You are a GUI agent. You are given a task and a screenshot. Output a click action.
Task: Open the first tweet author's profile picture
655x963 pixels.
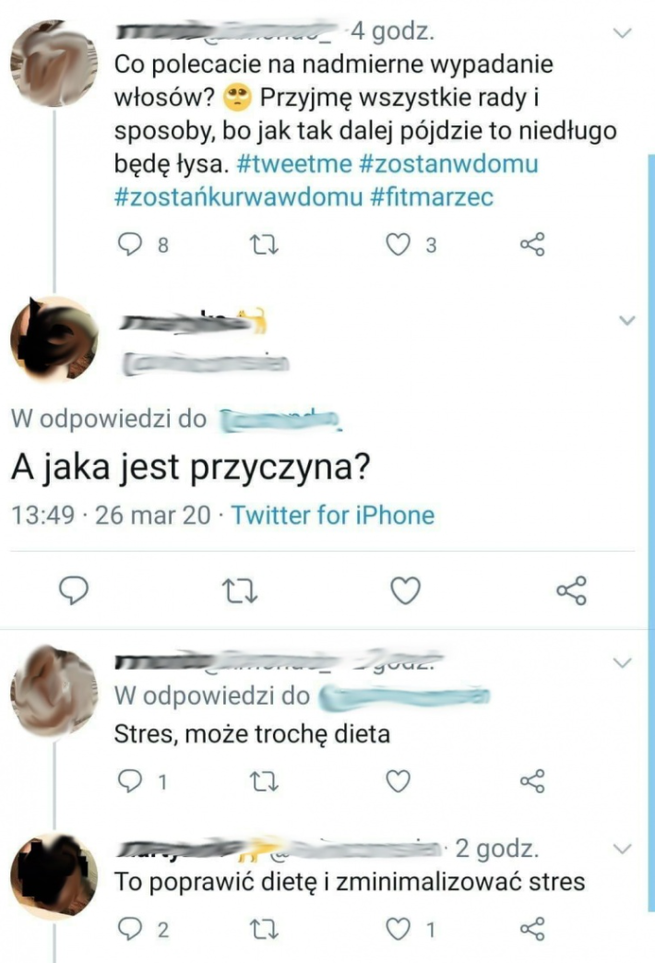tap(54, 63)
